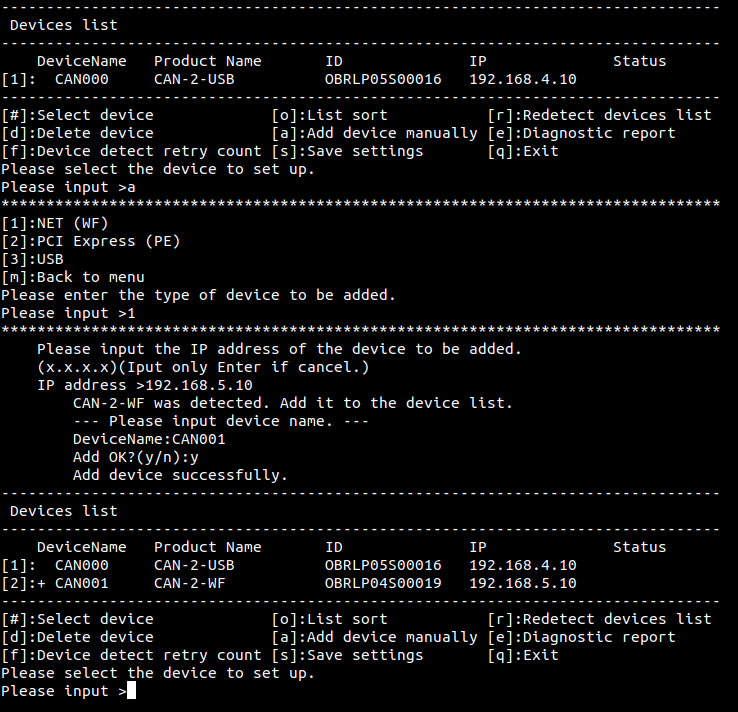Click the bottom [q]:Exit option
The image size is (738, 712).
click(x=523, y=655)
